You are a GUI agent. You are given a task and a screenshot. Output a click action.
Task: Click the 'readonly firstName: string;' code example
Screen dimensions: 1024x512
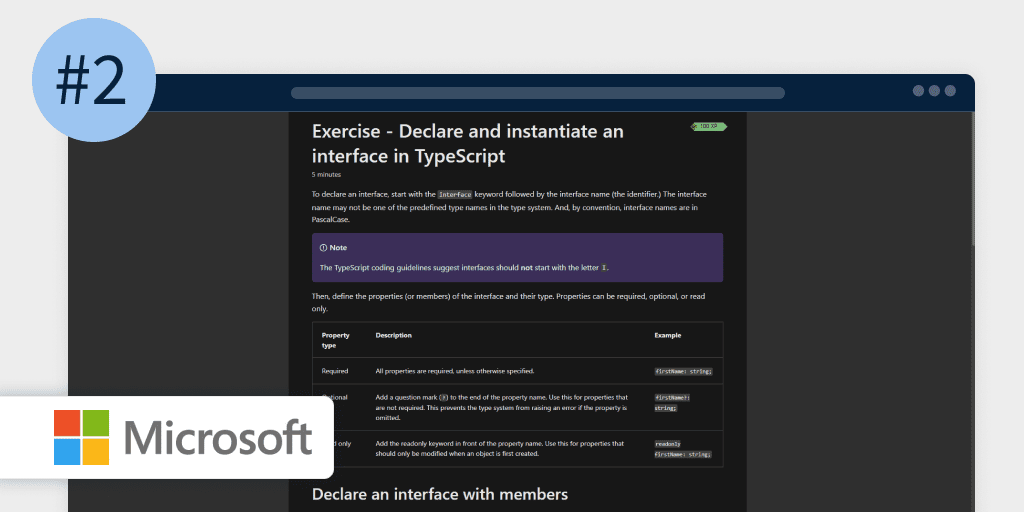click(x=682, y=448)
